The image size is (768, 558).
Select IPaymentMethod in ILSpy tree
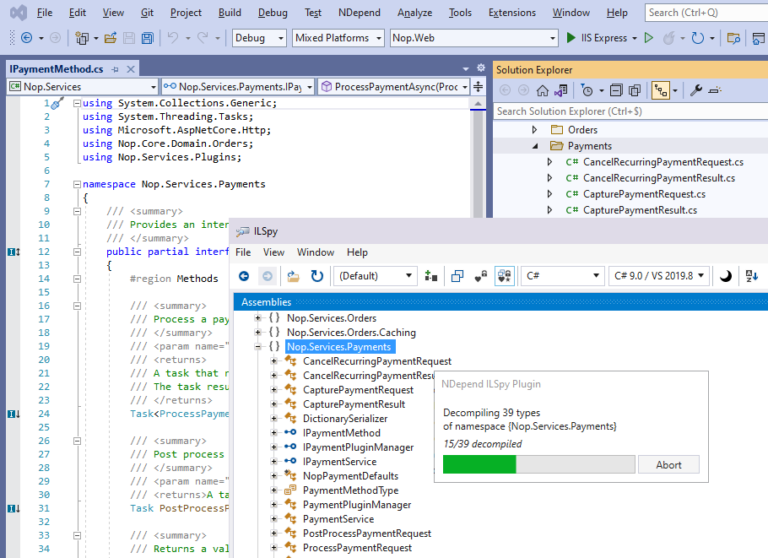[341, 433]
